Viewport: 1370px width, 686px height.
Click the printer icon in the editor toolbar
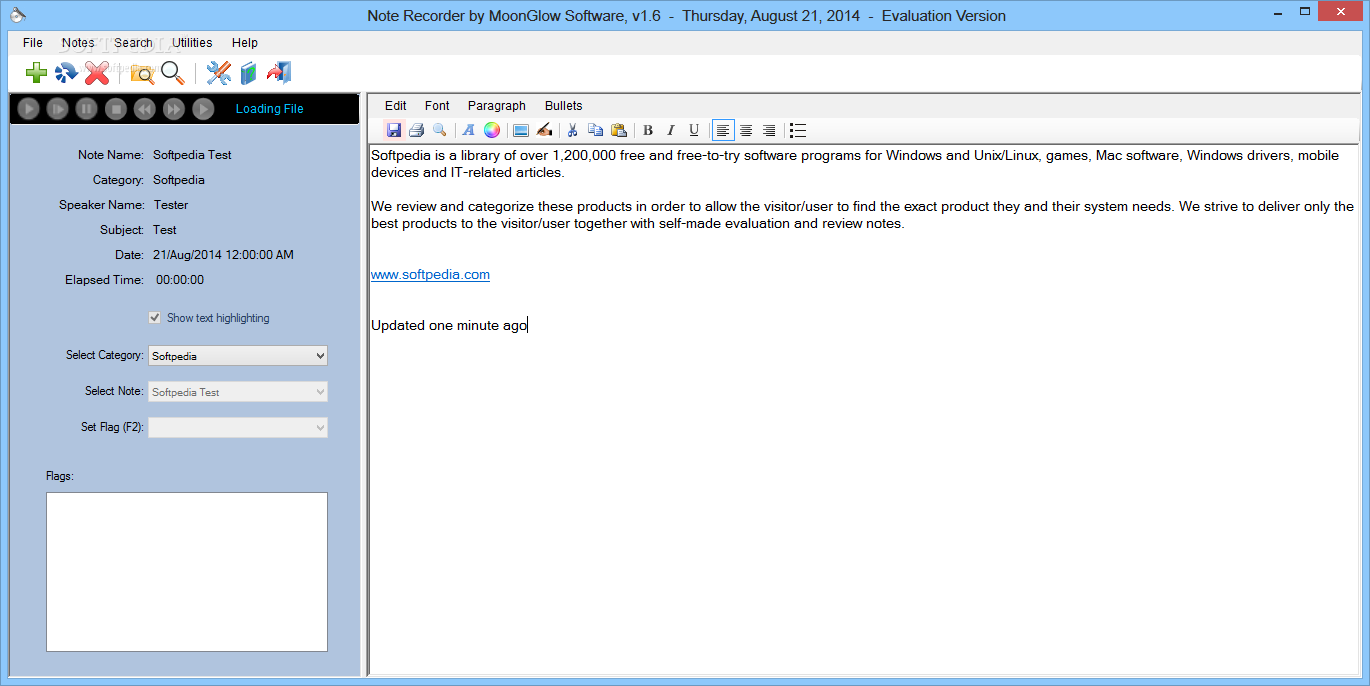416,130
